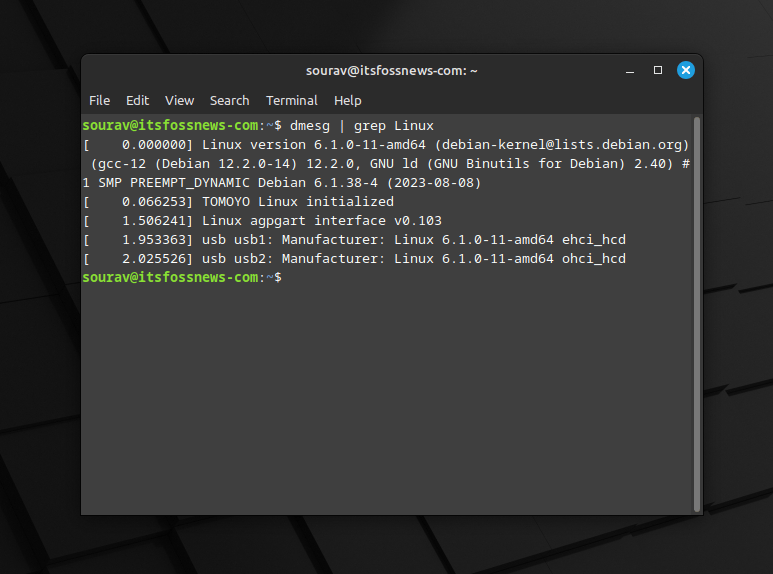
Task: Maximize the terminal window
Action: tap(658, 70)
